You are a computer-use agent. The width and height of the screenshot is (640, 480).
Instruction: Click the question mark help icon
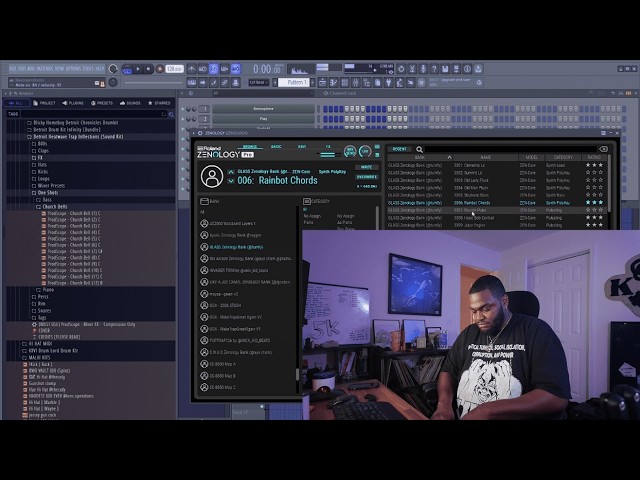(x=434, y=69)
